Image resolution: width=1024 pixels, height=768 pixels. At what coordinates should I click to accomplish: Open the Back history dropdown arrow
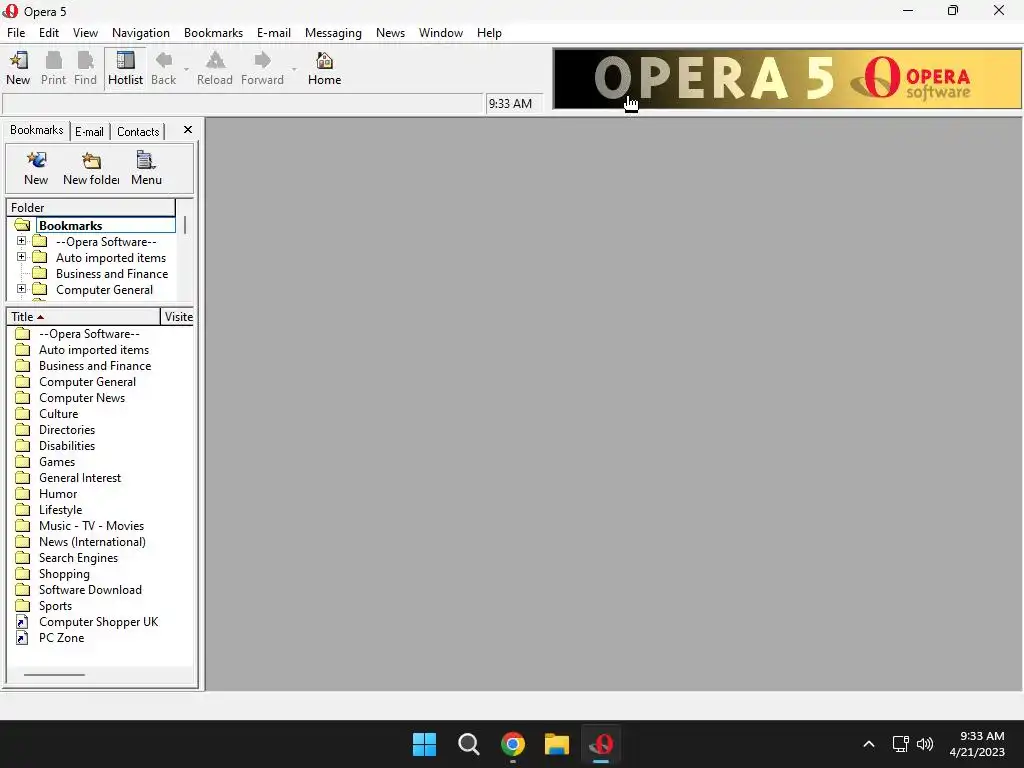click(186, 69)
